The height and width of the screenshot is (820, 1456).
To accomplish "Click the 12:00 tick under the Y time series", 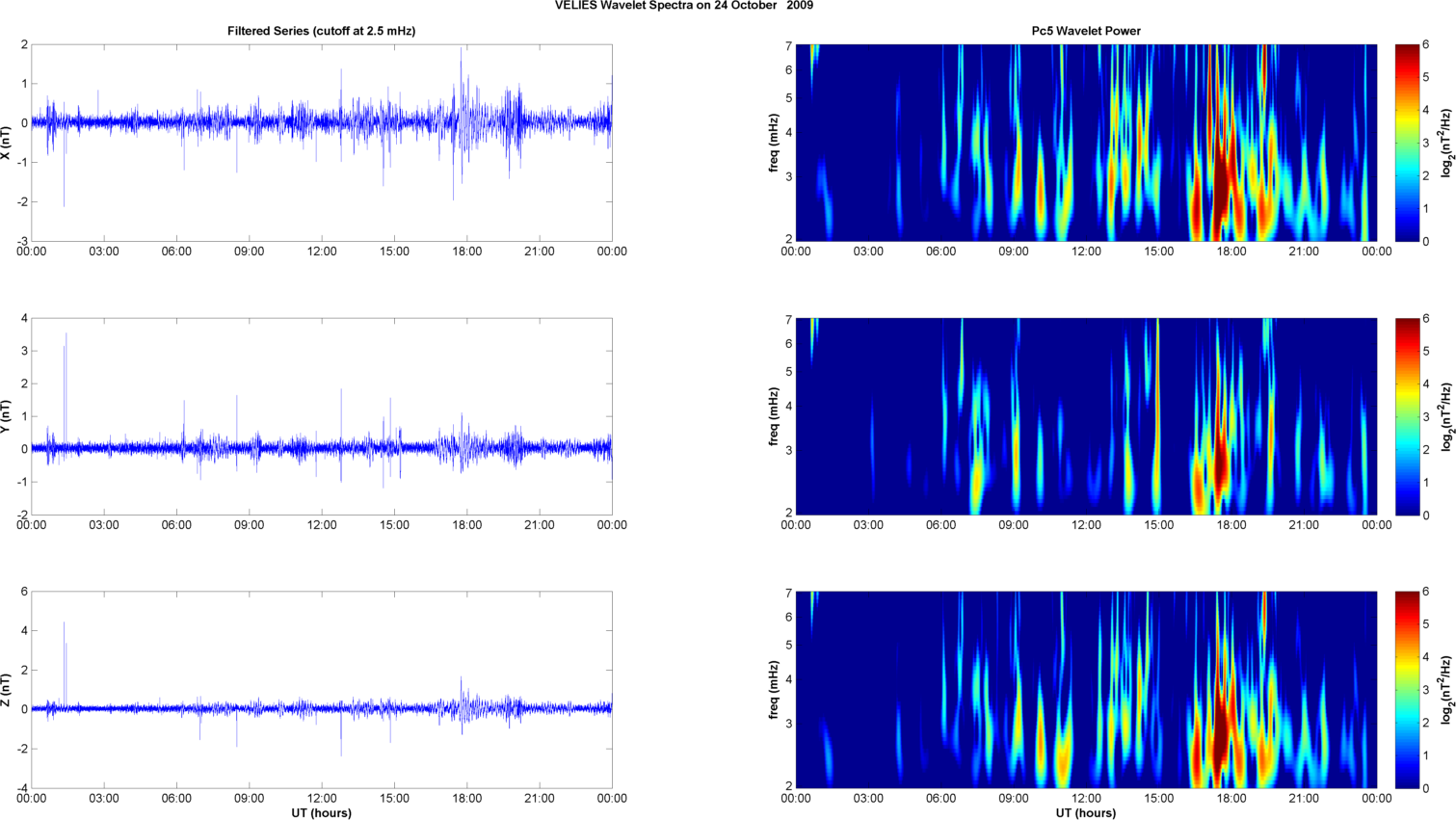I will (x=322, y=525).
